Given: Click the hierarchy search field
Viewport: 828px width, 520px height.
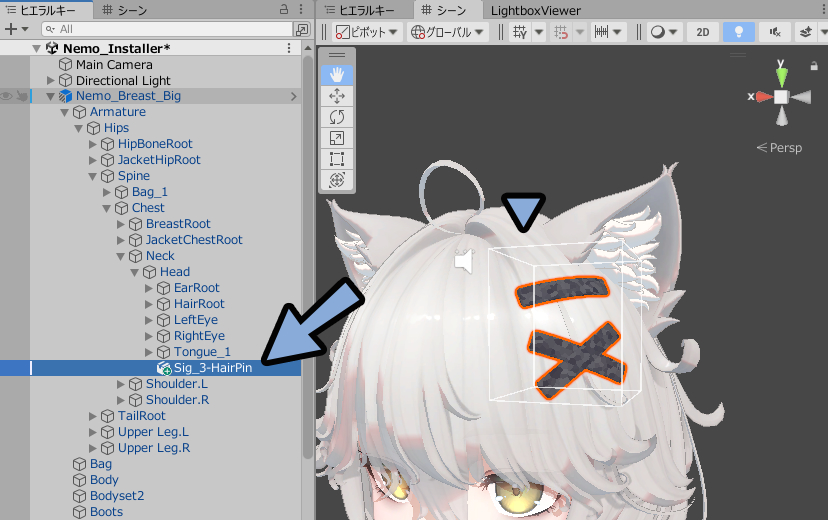Looking at the screenshot, I should point(167,30).
